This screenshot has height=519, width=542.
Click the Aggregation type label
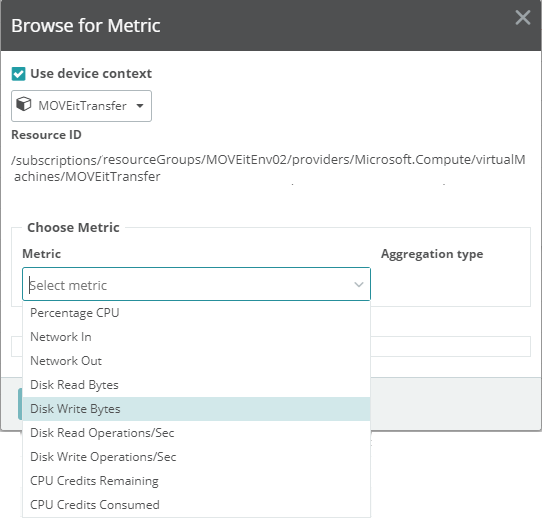[x=432, y=254]
